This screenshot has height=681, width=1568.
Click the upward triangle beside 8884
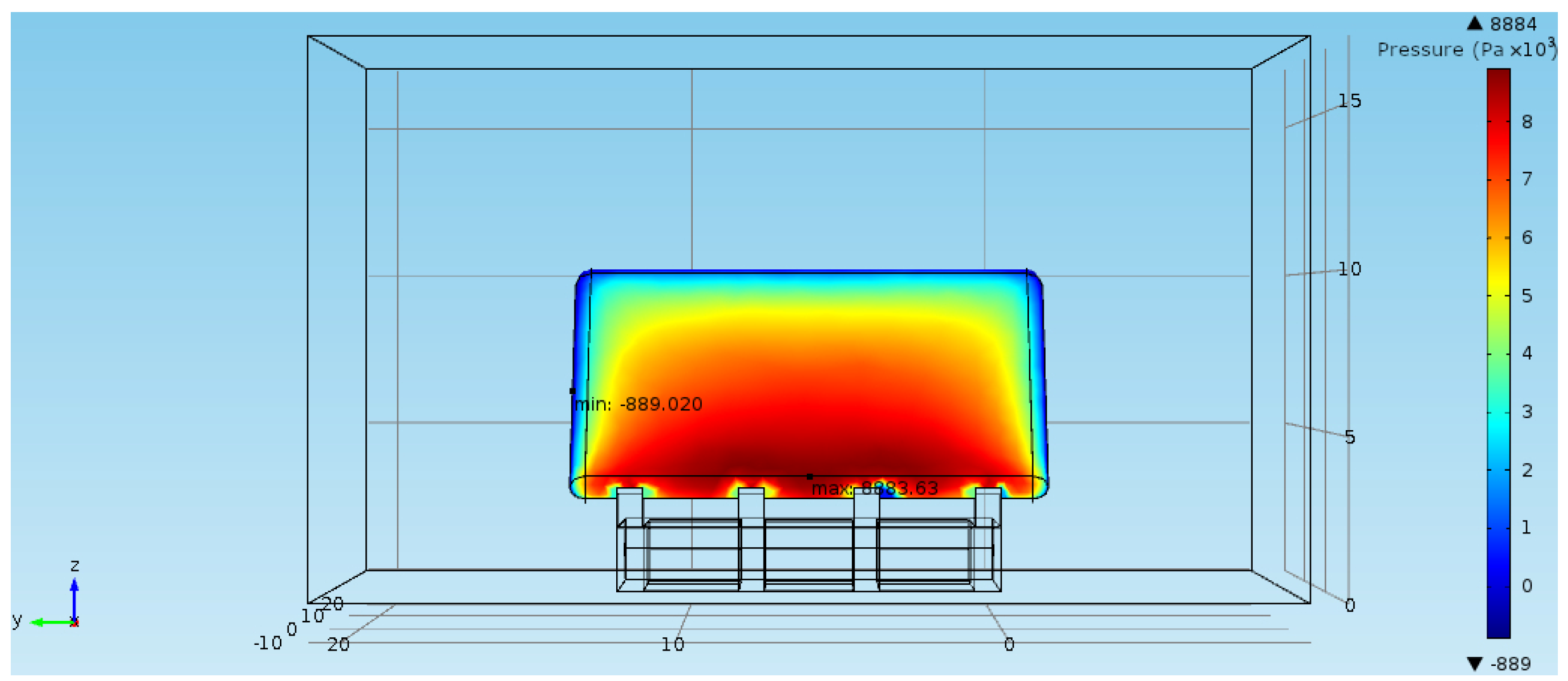(x=1475, y=23)
